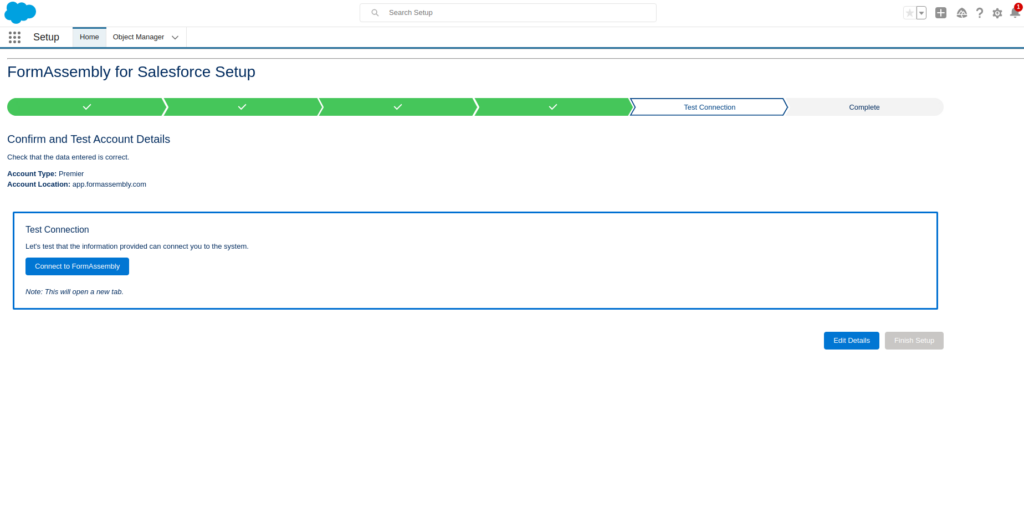The height and width of the screenshot is (524, 1024).
Task: Open the App Launcher grid
Action: [x=15, y=37]
